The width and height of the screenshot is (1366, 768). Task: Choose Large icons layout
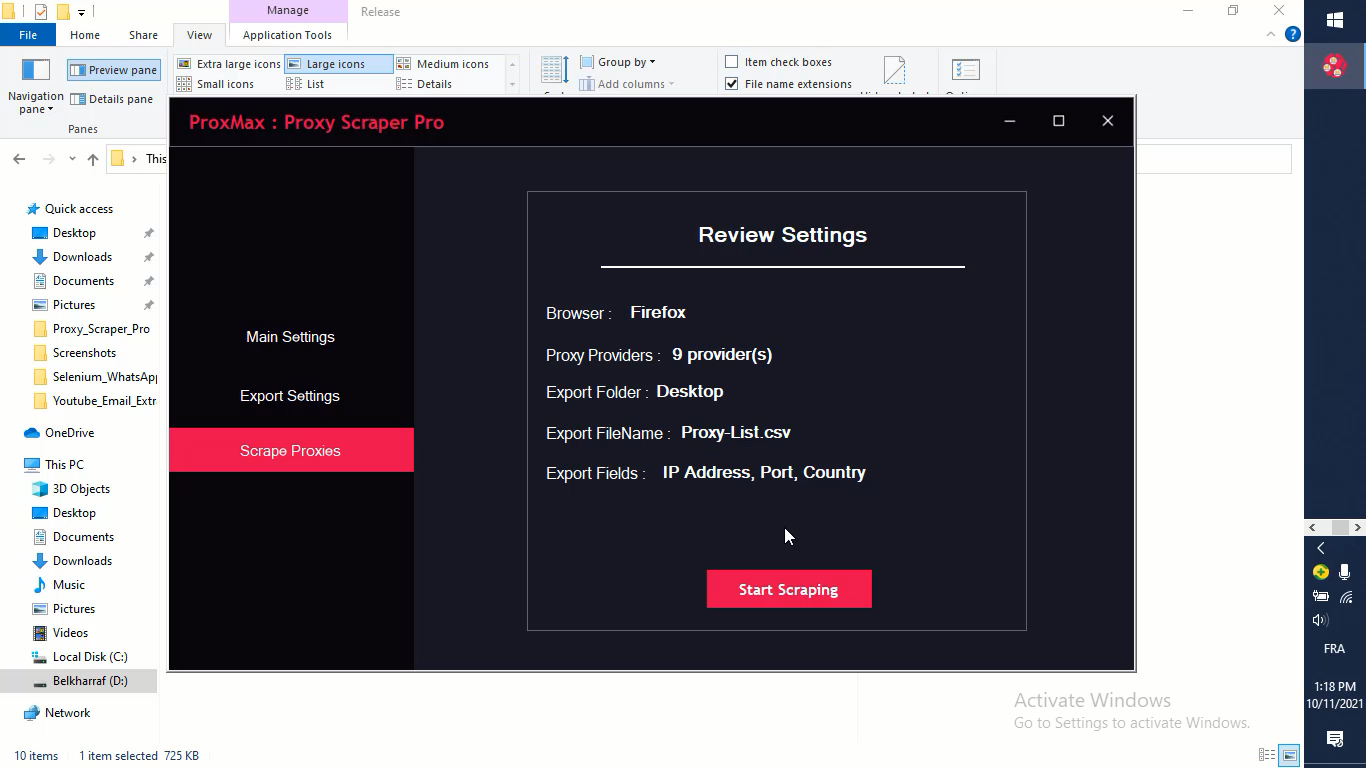tap(338, 64)
